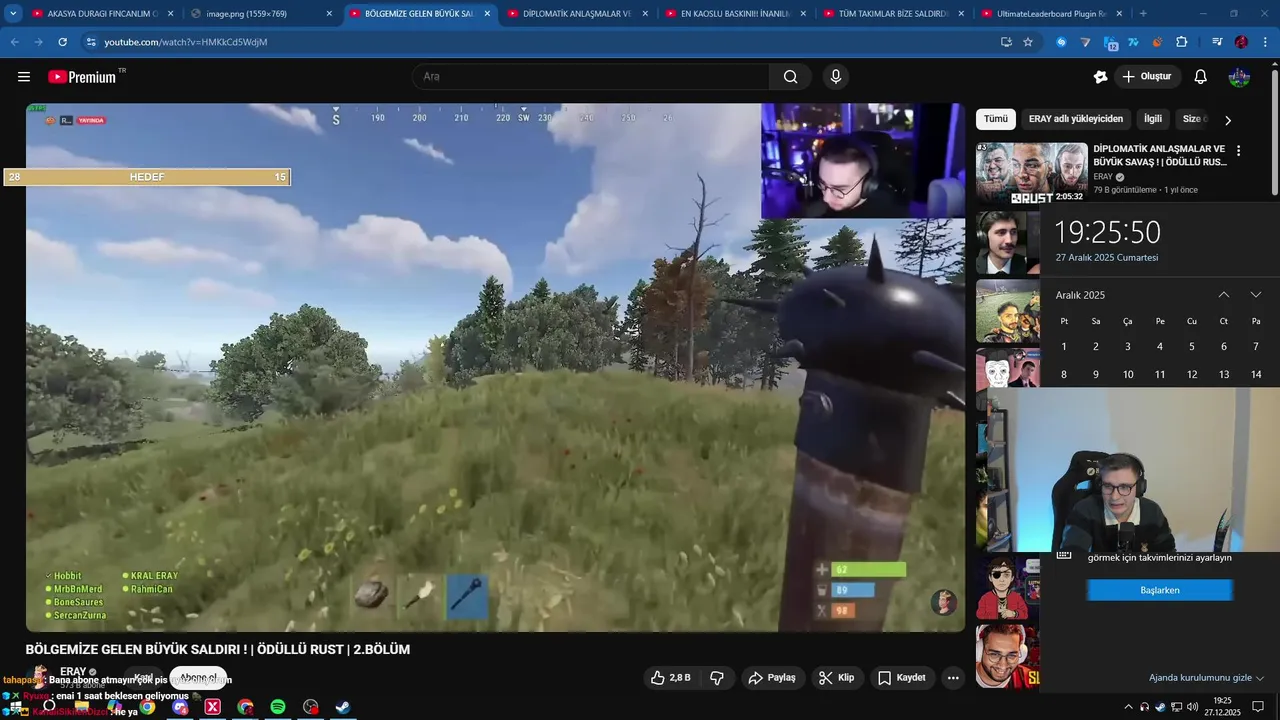Start voice search with microphone icon
This screenshot has height=720, width=1280.
coord(836,77)
